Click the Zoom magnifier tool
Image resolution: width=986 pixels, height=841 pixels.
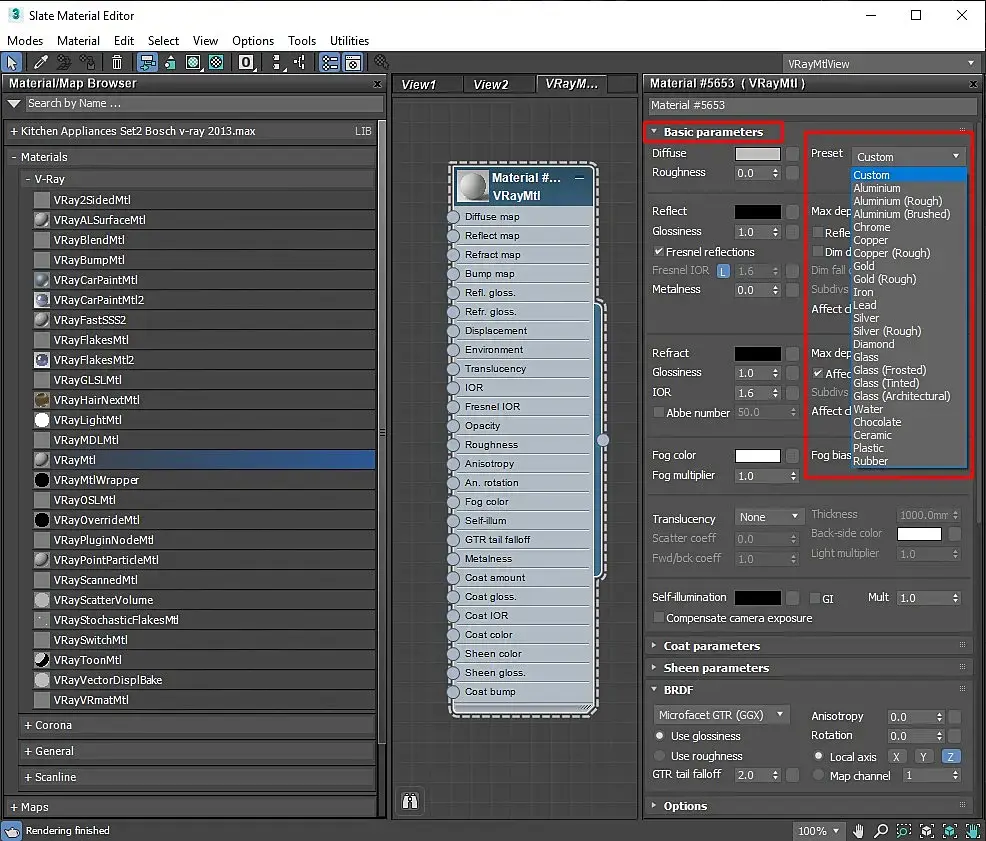coord(881,831)
